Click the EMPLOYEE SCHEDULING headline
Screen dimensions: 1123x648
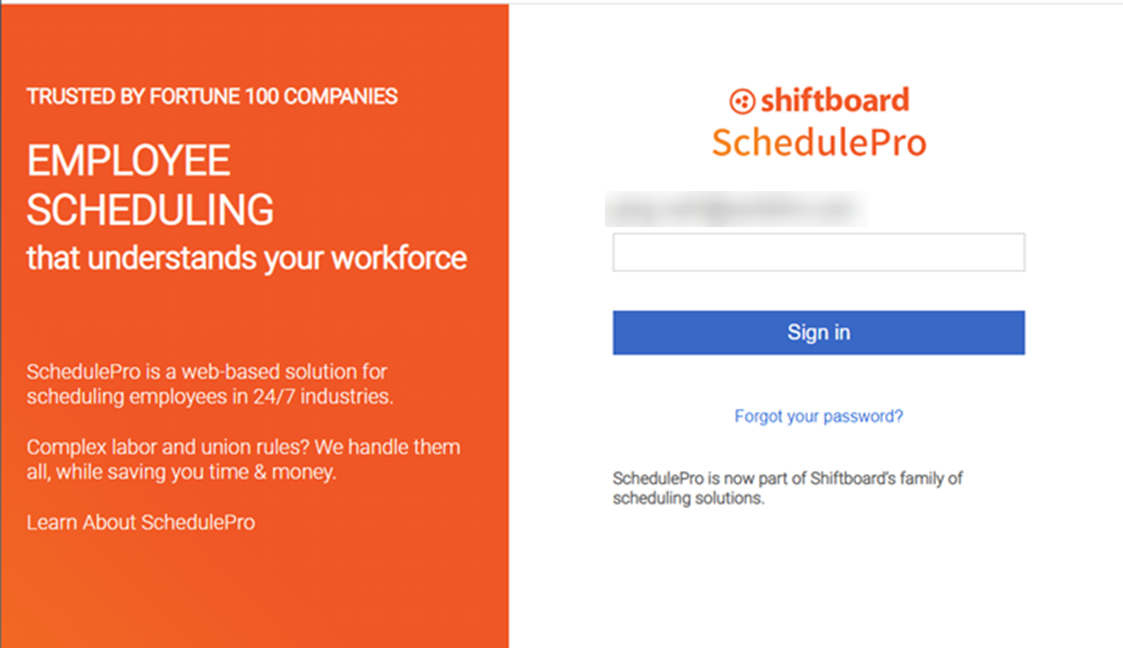151,185
